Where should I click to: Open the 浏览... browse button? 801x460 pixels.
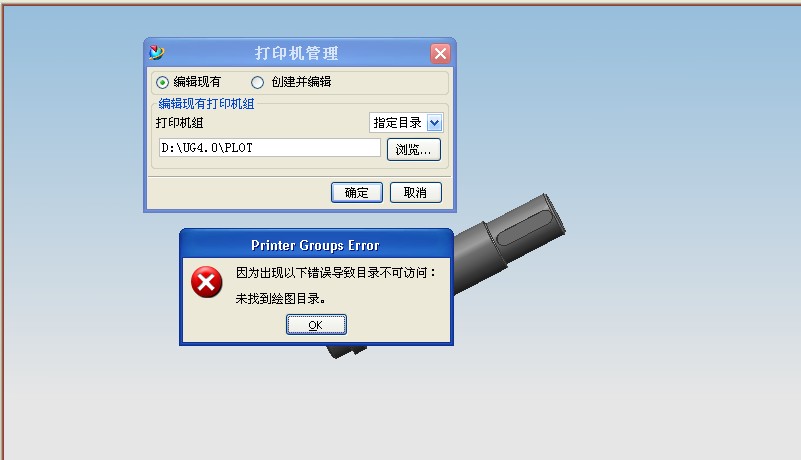414,150
